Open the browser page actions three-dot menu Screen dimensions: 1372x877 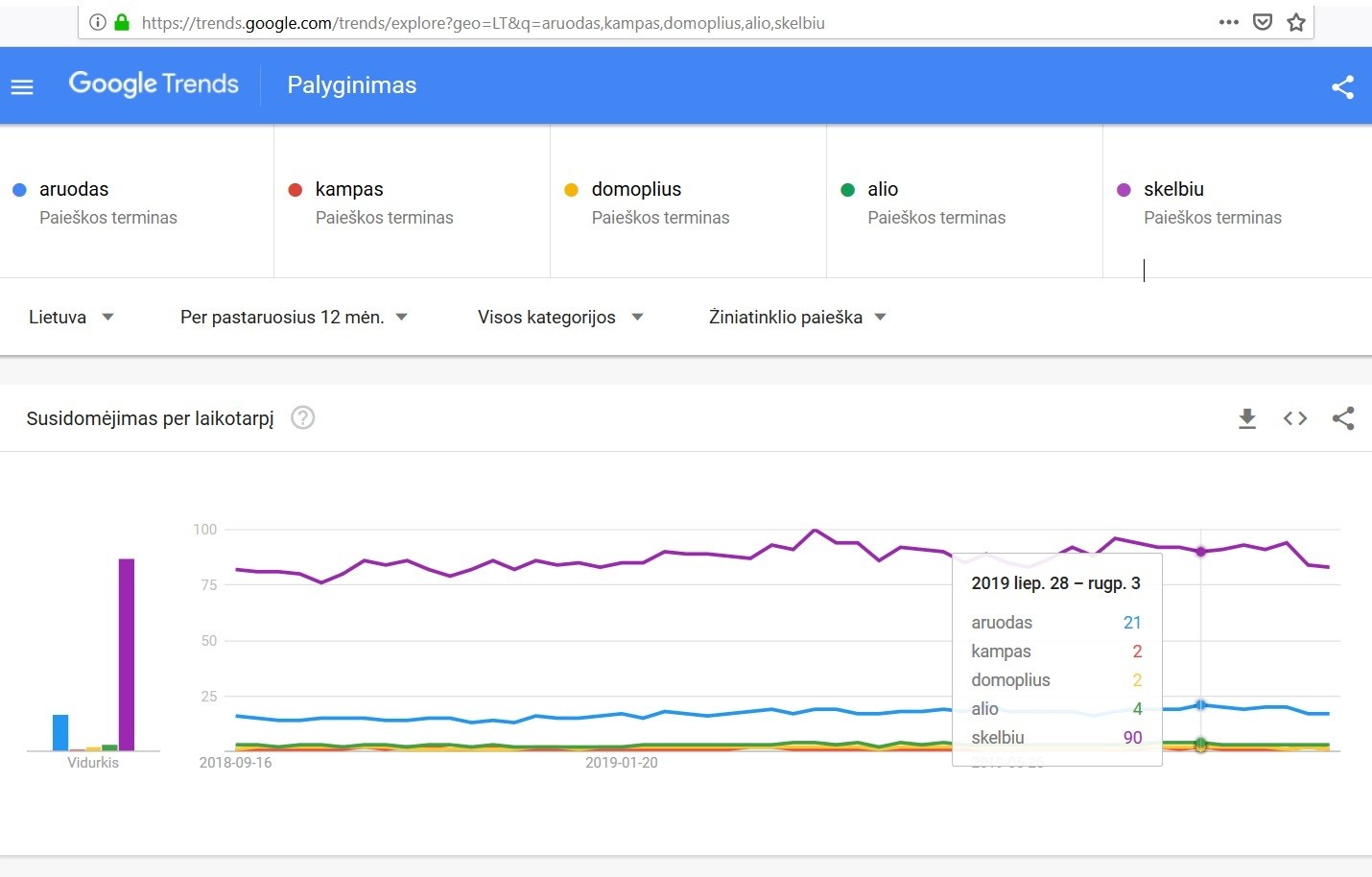1228,22
